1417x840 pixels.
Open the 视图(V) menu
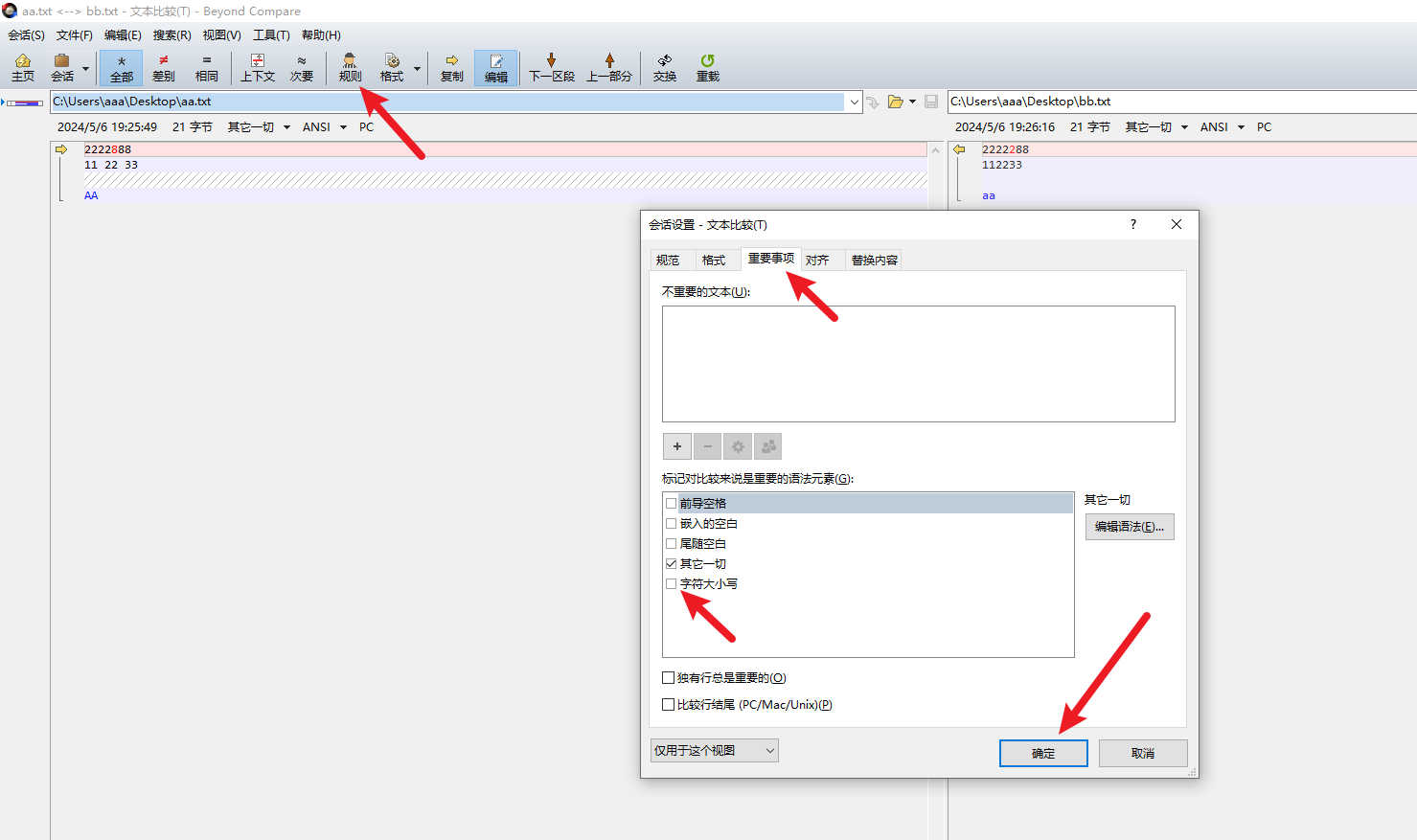[221, 35]
